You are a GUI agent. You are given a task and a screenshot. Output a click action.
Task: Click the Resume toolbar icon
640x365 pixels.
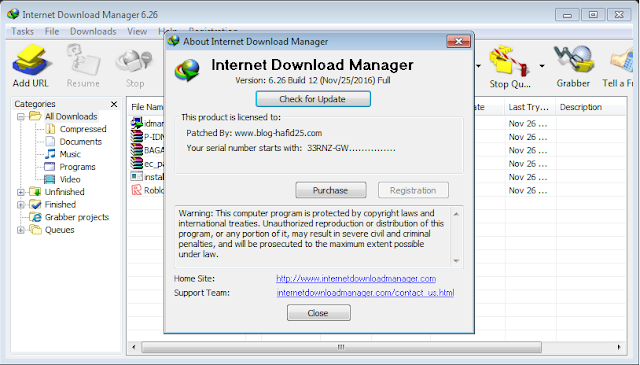click(x=84, y=60)
